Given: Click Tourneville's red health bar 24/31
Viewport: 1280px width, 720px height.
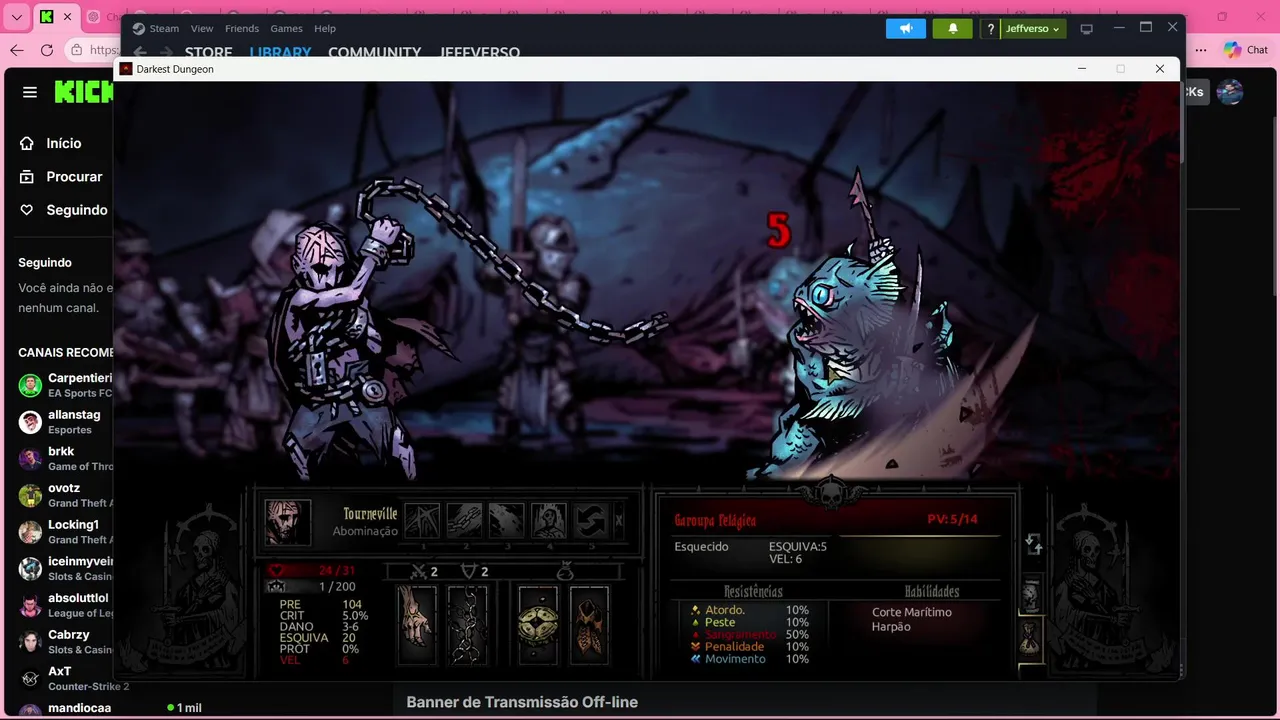Looking at the screenshot, I should 311,571.
